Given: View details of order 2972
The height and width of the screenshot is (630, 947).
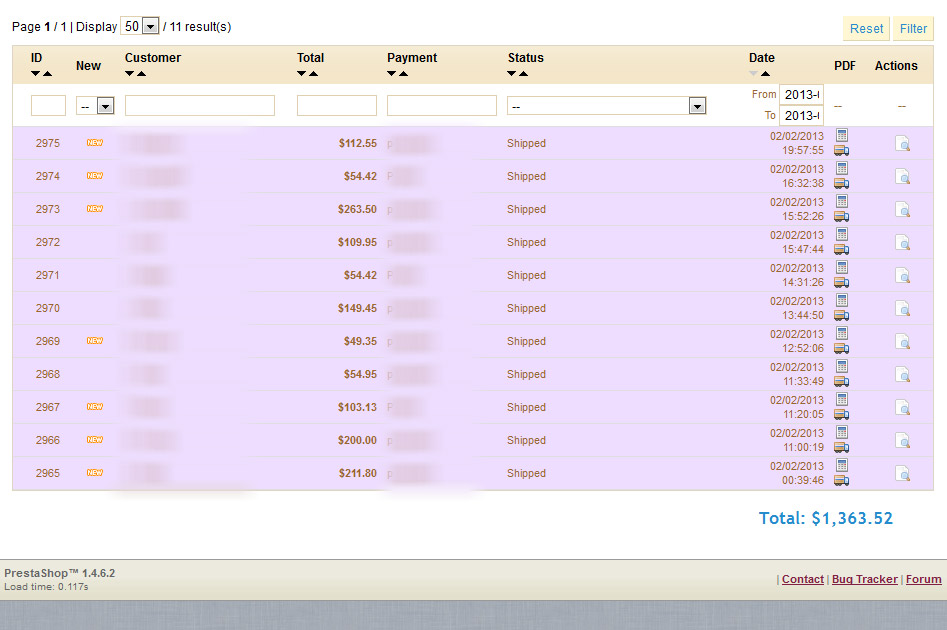Looking at the screenshot, I should 902,243.
